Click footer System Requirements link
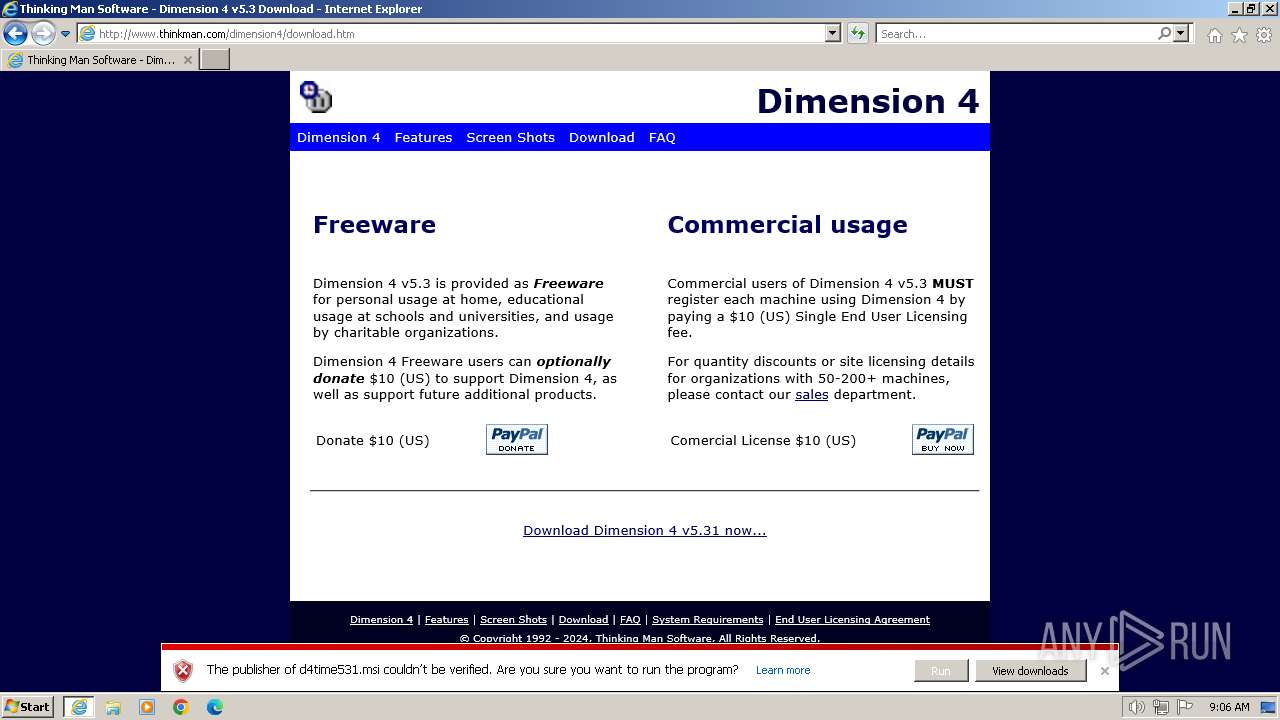The width and height of the screenshot is (1280, 720). (707, 619)
